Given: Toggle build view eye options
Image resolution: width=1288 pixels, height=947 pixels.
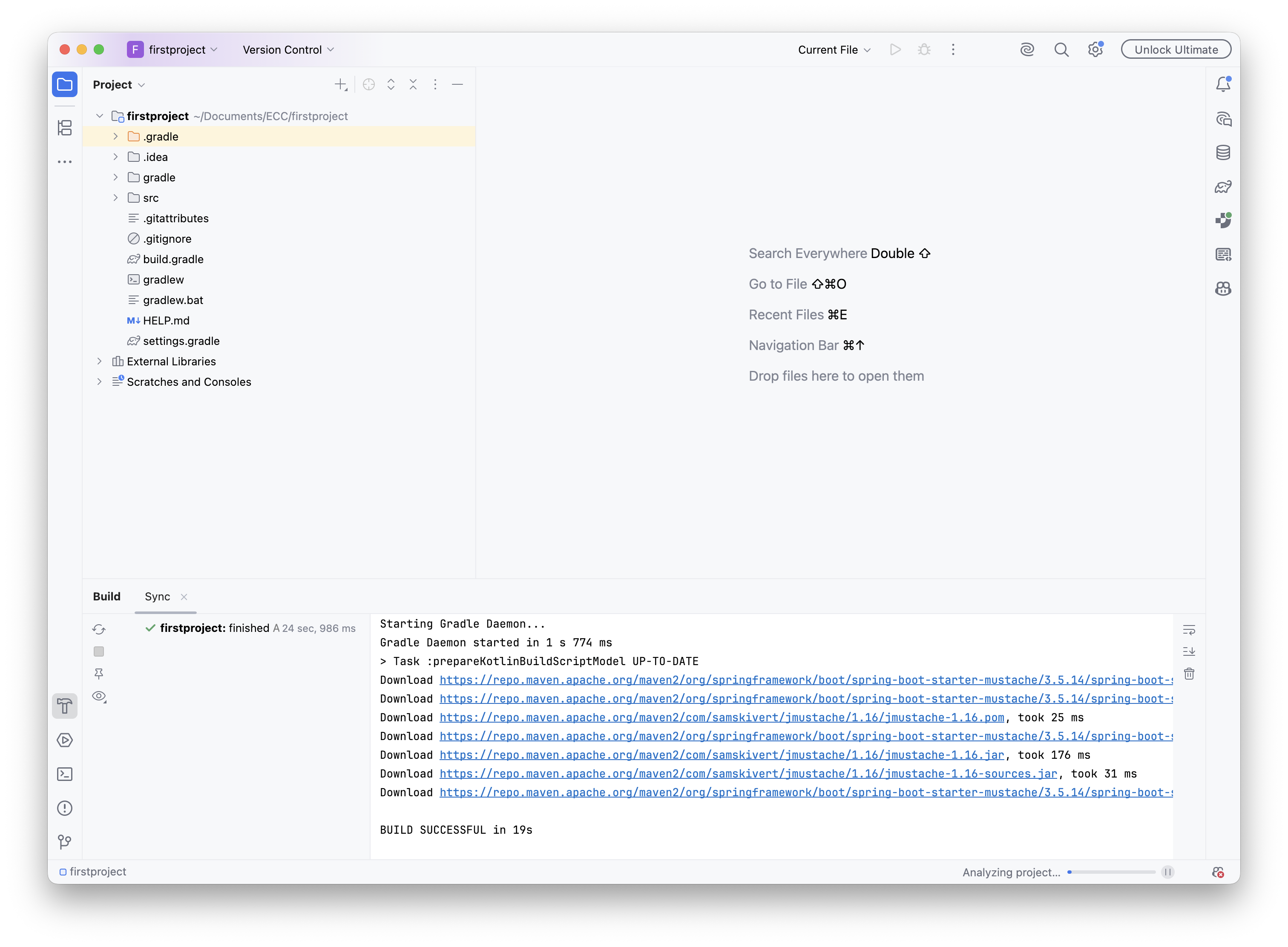Looking at the screenshot, I should [99, 697].
